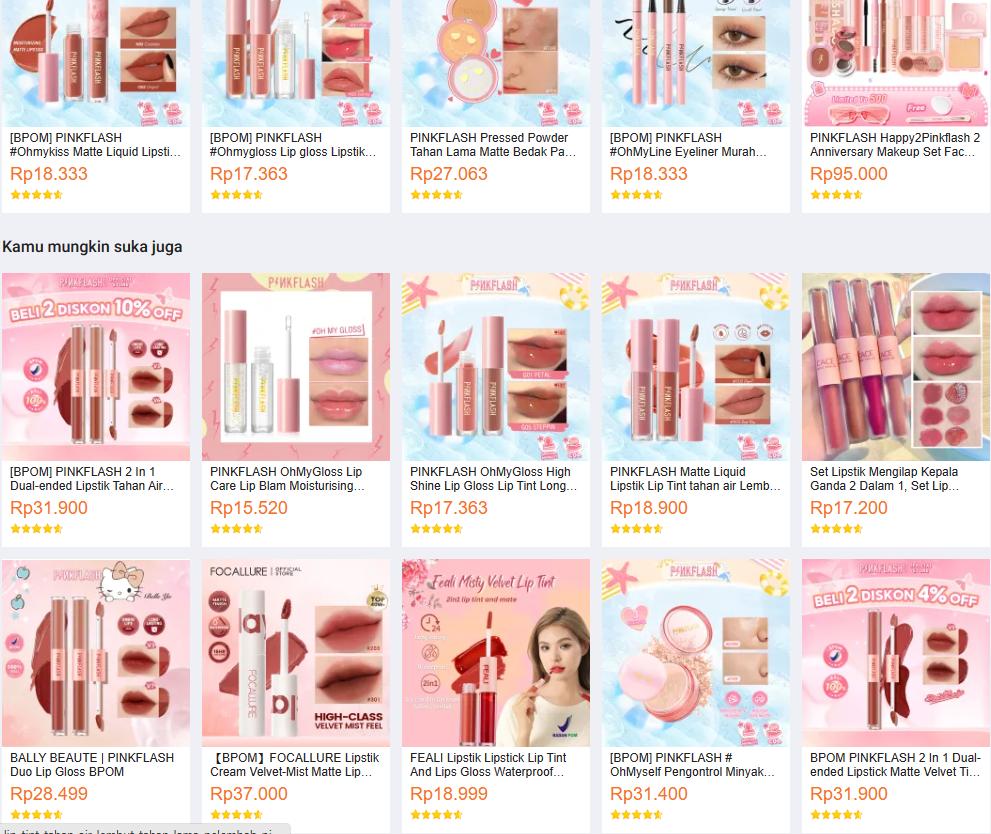Click the Rp17.200 price under Set Lipstik
The width and height of the screenshot is (991, 834).
pos(848,508)
